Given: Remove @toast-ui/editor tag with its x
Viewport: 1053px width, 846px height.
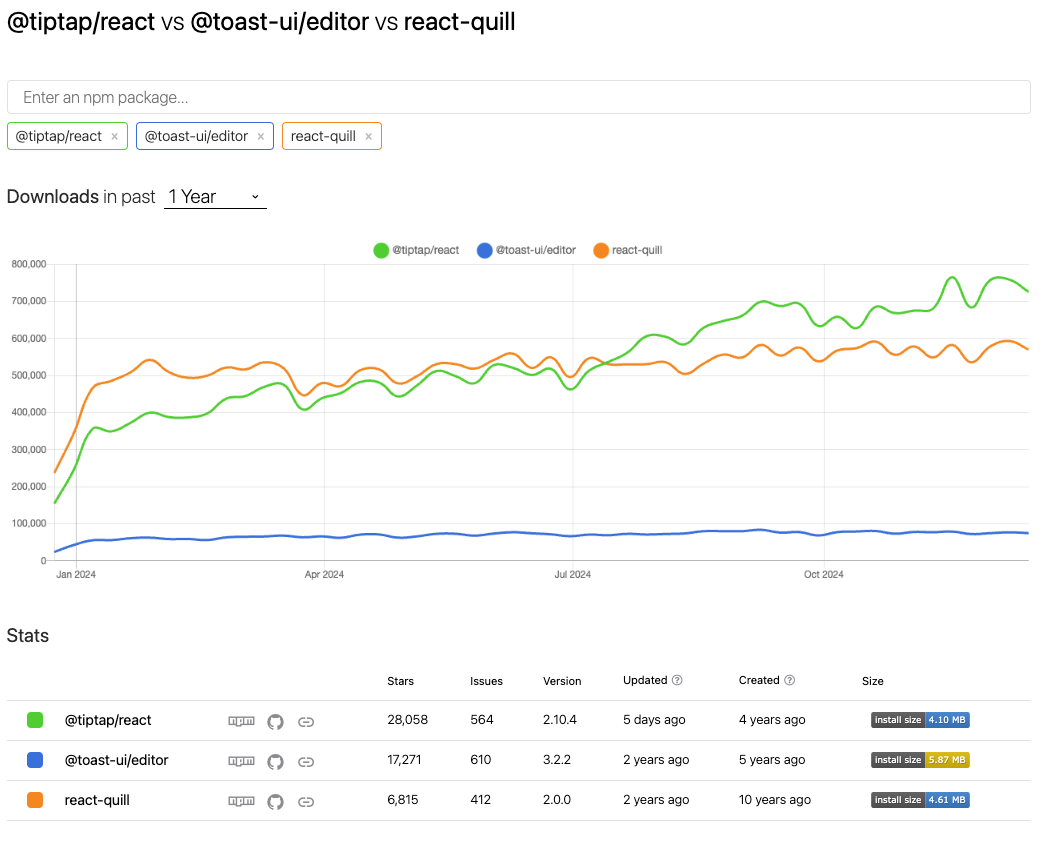Looking at the screenshot, I should (261, 136).
